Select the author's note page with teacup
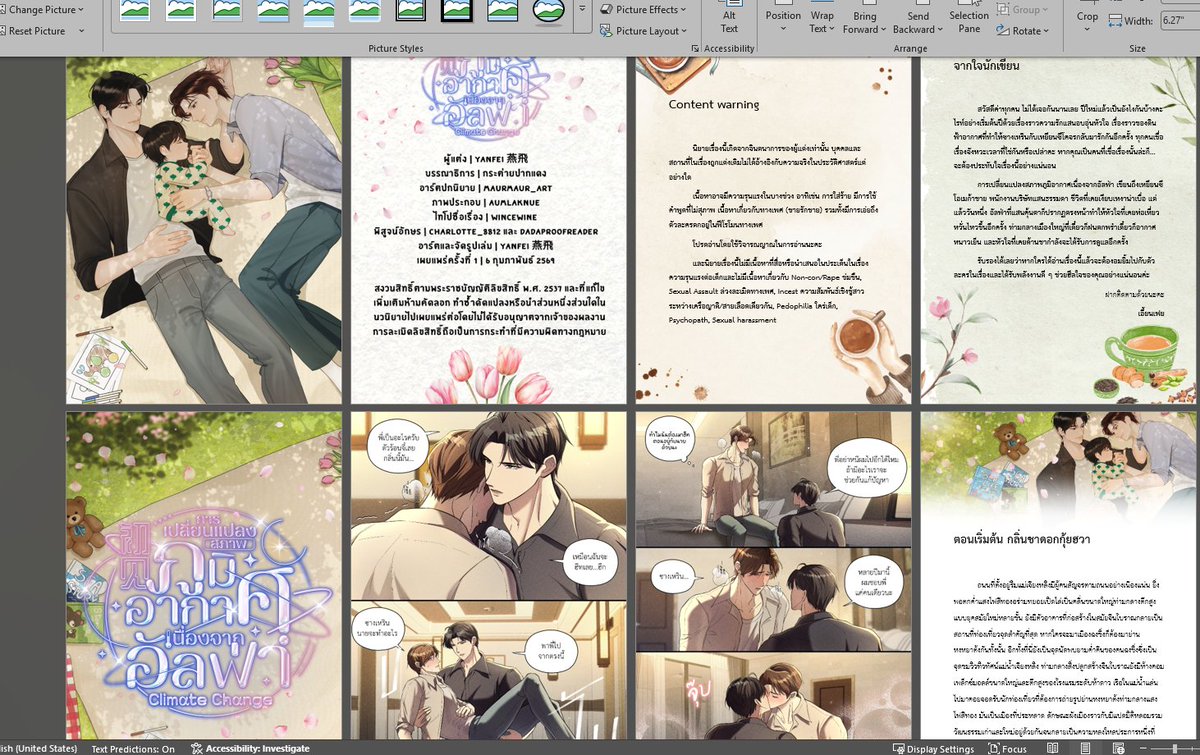Viewport: 1200px width, 755px height. pyautogui.click(x=1059, y=231)
